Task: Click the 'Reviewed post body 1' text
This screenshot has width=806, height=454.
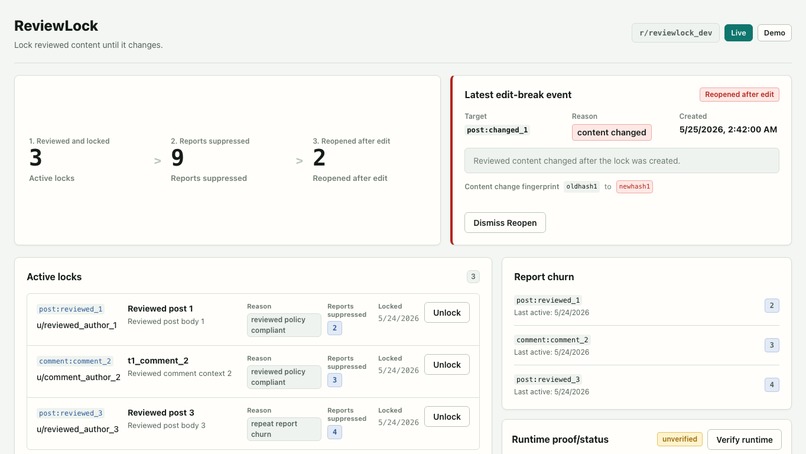Action: pos(166,321)
